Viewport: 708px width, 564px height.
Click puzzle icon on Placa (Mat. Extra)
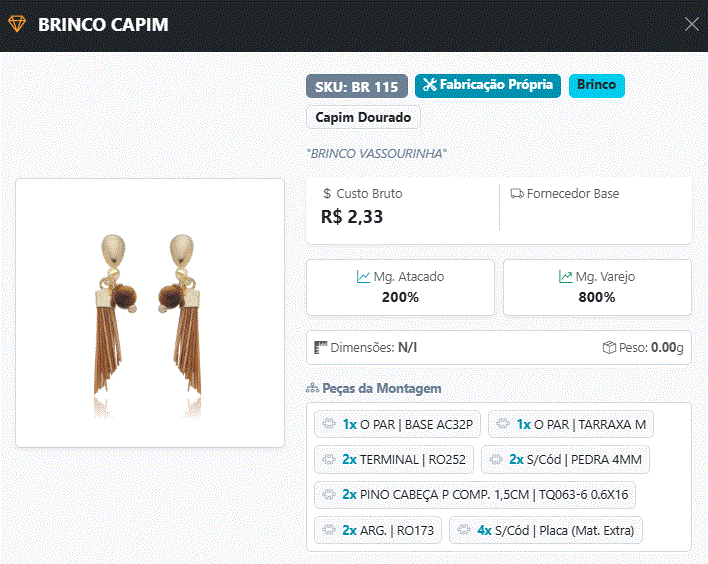(464, 530)
